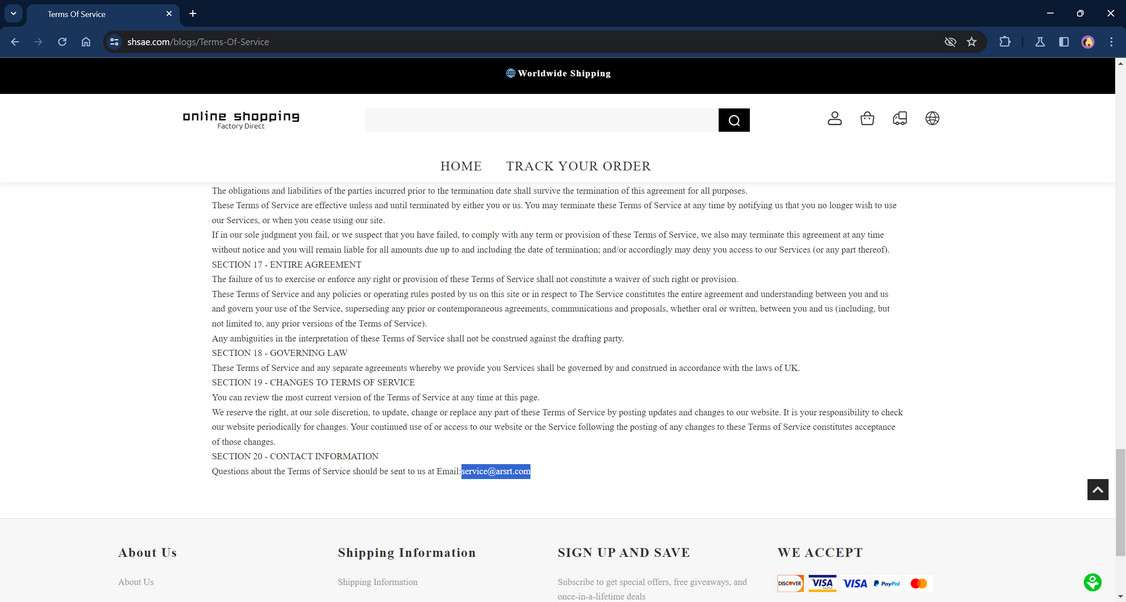Viewport: 1126px width, 602px height.
Task: Click the PayPal payment logo
Action: click(887, 583)
